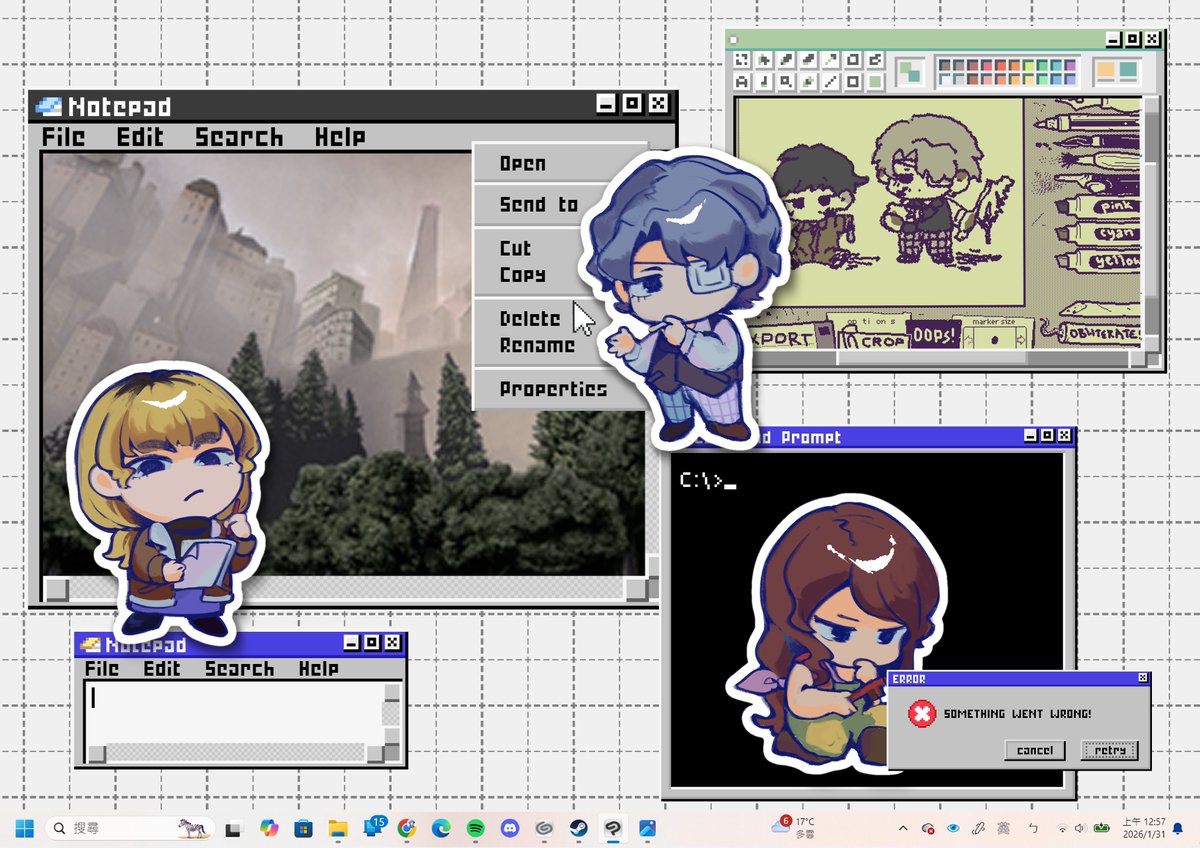The height and width of the screenshot is (848, 1200).
Task: Open Spotify from the taskbar
Action: (476, 828)
